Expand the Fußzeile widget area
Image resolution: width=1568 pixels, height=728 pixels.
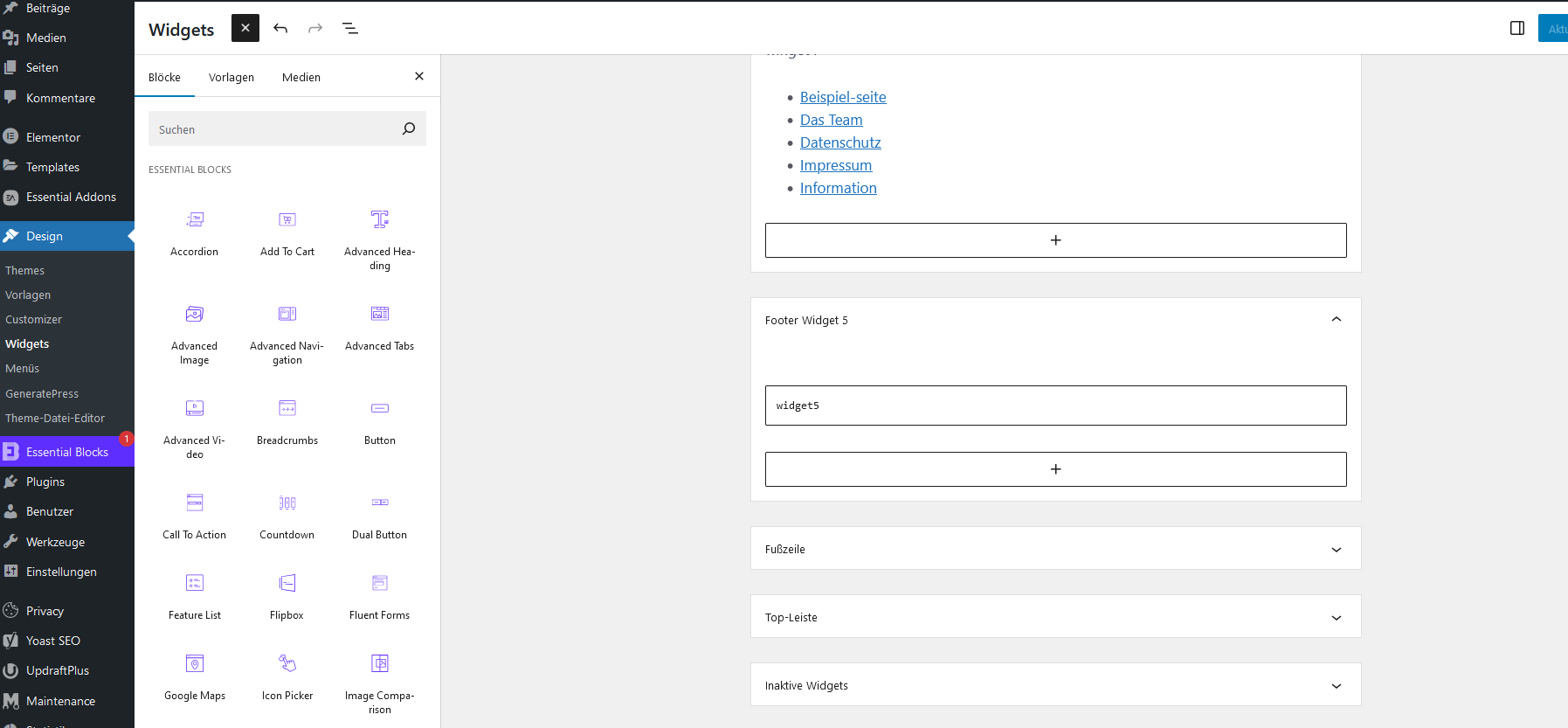1336,549
